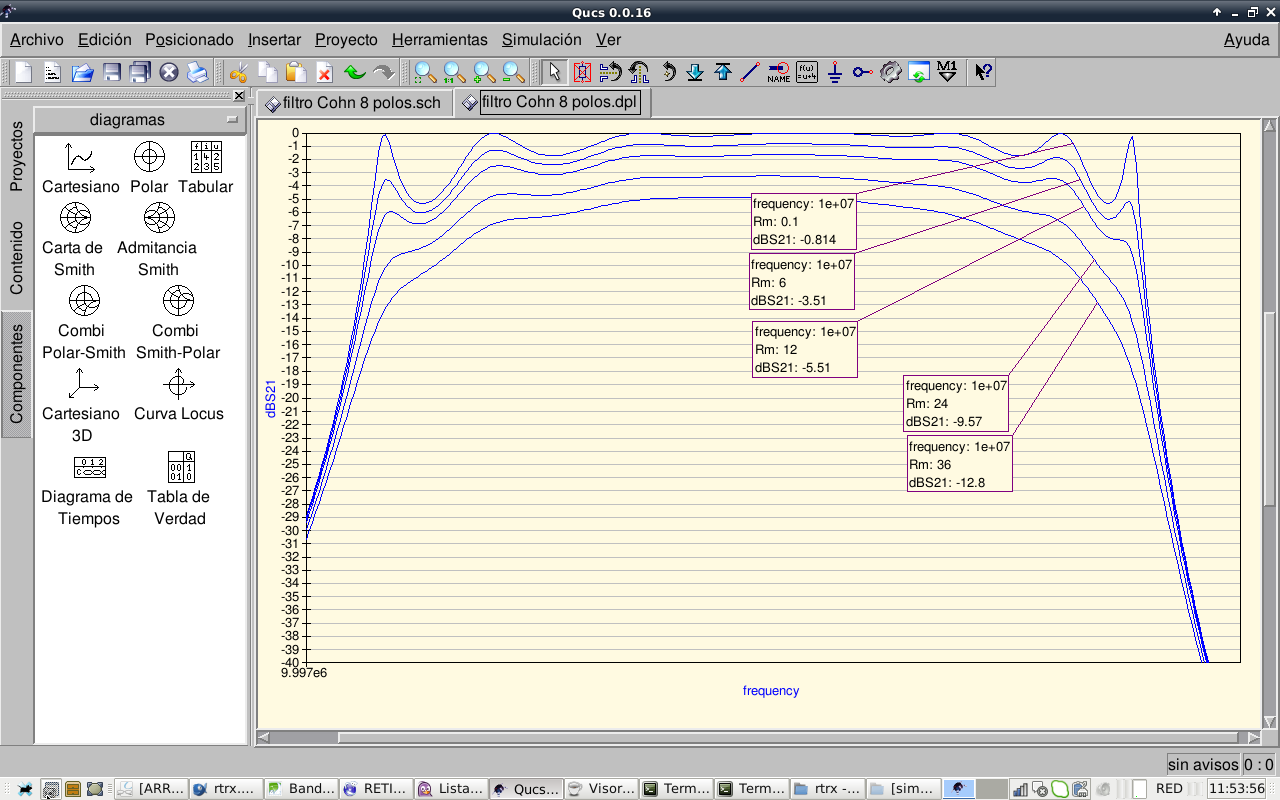Open the Simulación menu

pos(541,40)
